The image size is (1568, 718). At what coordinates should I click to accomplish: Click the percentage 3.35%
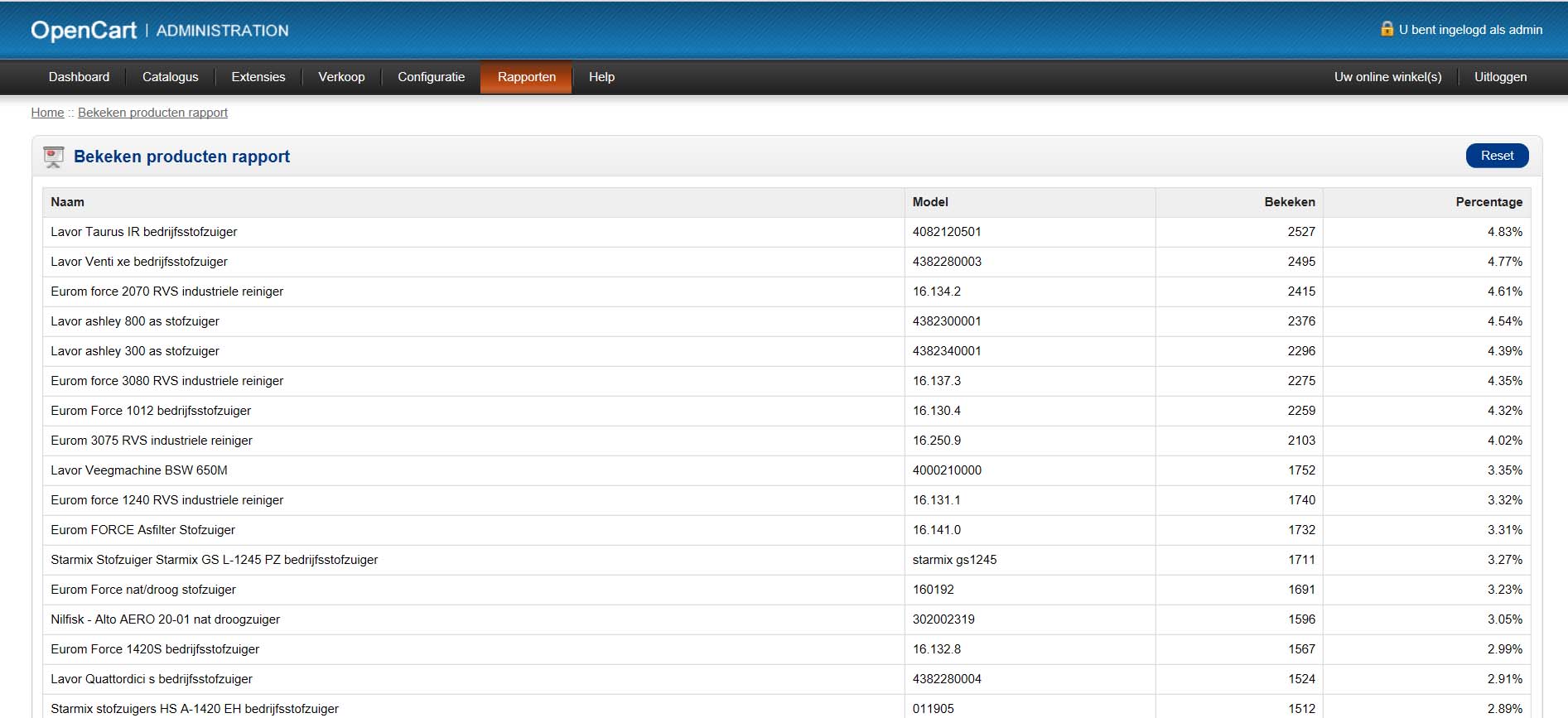(x=1504, y=470)
